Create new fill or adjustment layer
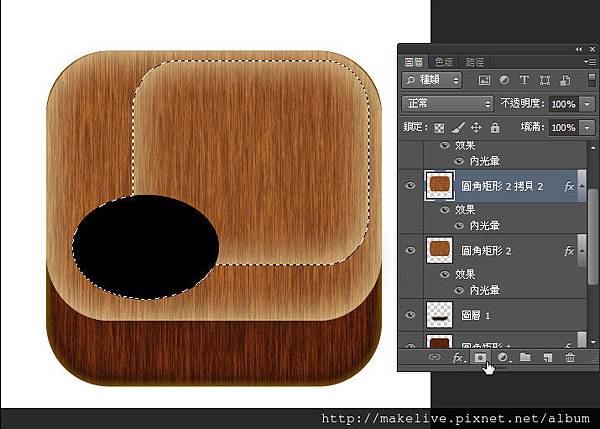600x429 pixels. [503, 357]
